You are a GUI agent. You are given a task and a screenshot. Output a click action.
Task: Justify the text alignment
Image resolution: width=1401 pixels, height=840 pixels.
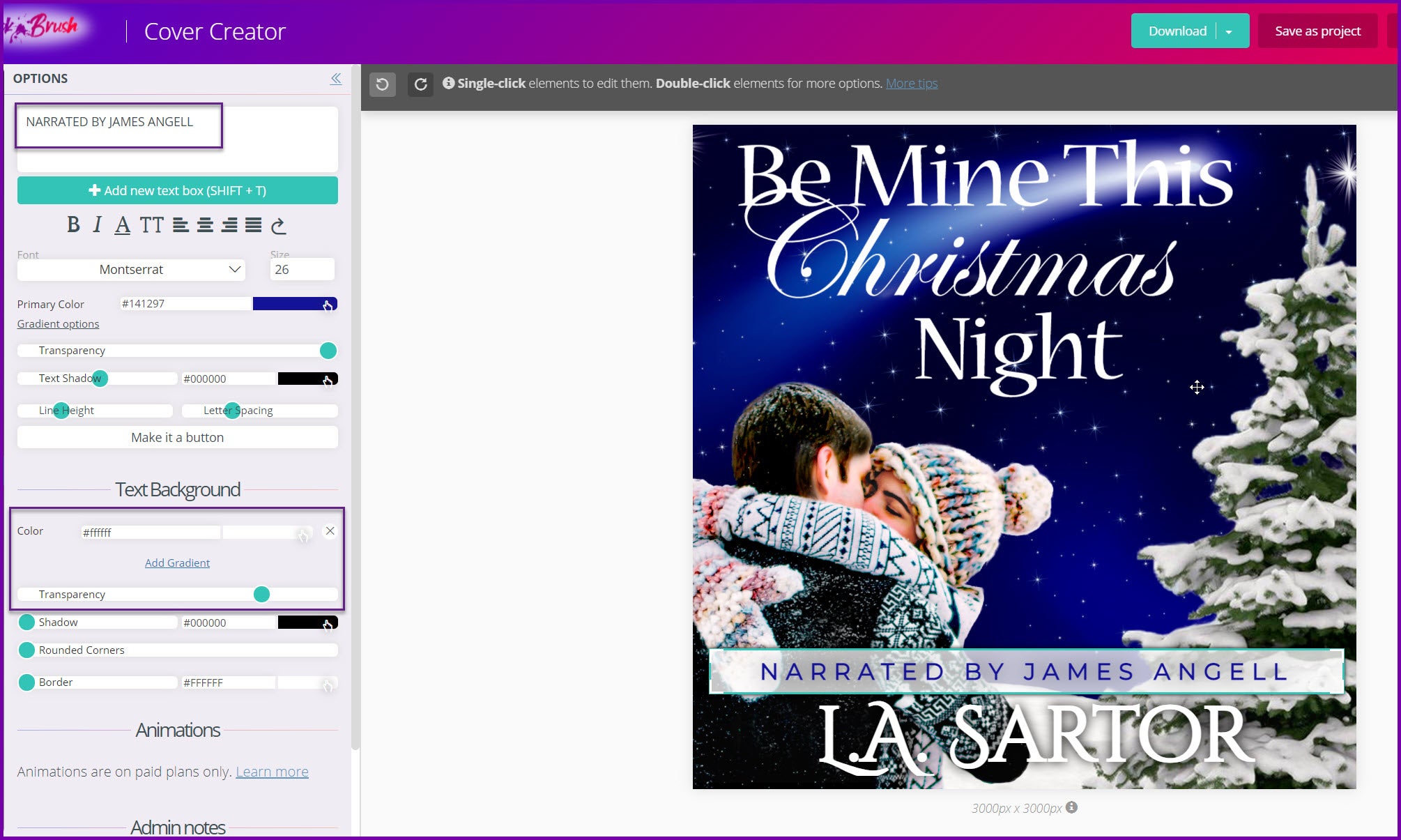click(x=254, y=224)
